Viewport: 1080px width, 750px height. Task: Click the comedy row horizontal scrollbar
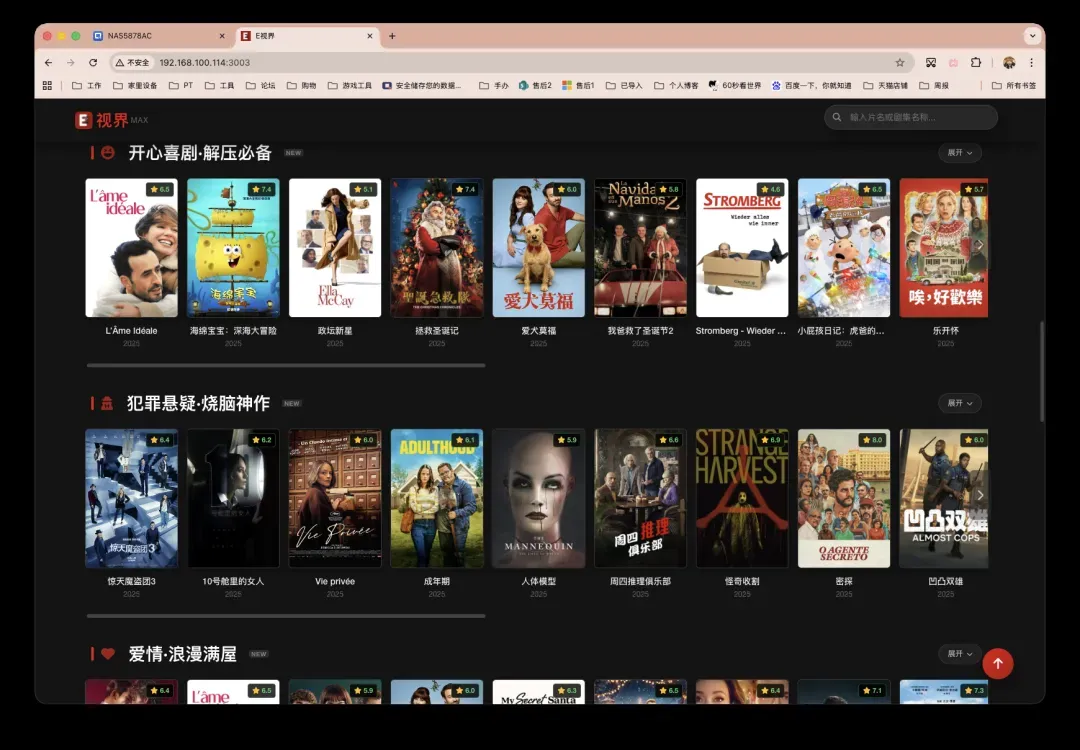pos(287,365)
